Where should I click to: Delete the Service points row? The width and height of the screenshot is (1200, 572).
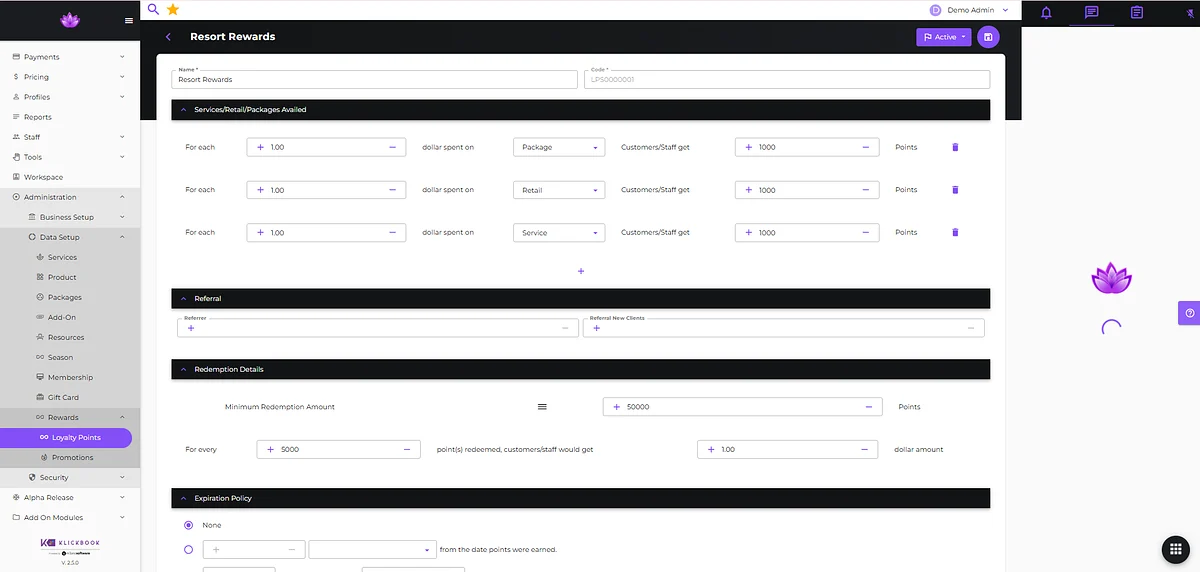pos(954,232)
